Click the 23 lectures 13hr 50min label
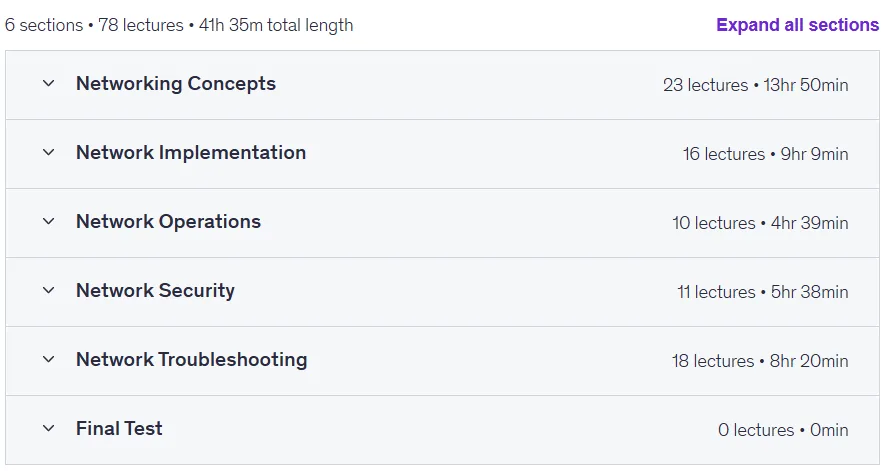 coord(756,85)
